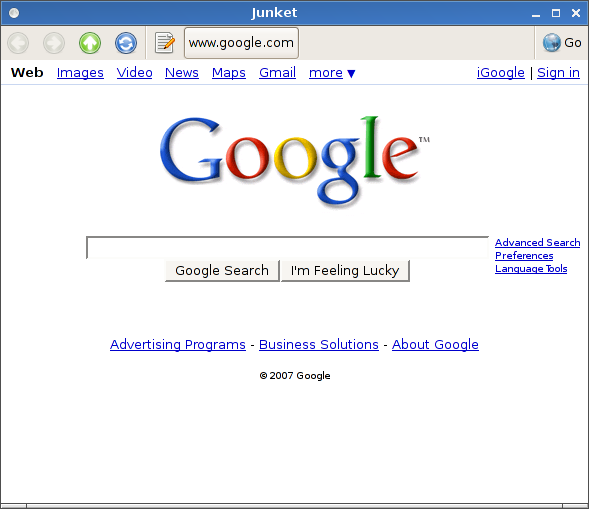Expand the more dropdown menu
The width and height of the screenshot is (589, 509).
click(332, 73)
